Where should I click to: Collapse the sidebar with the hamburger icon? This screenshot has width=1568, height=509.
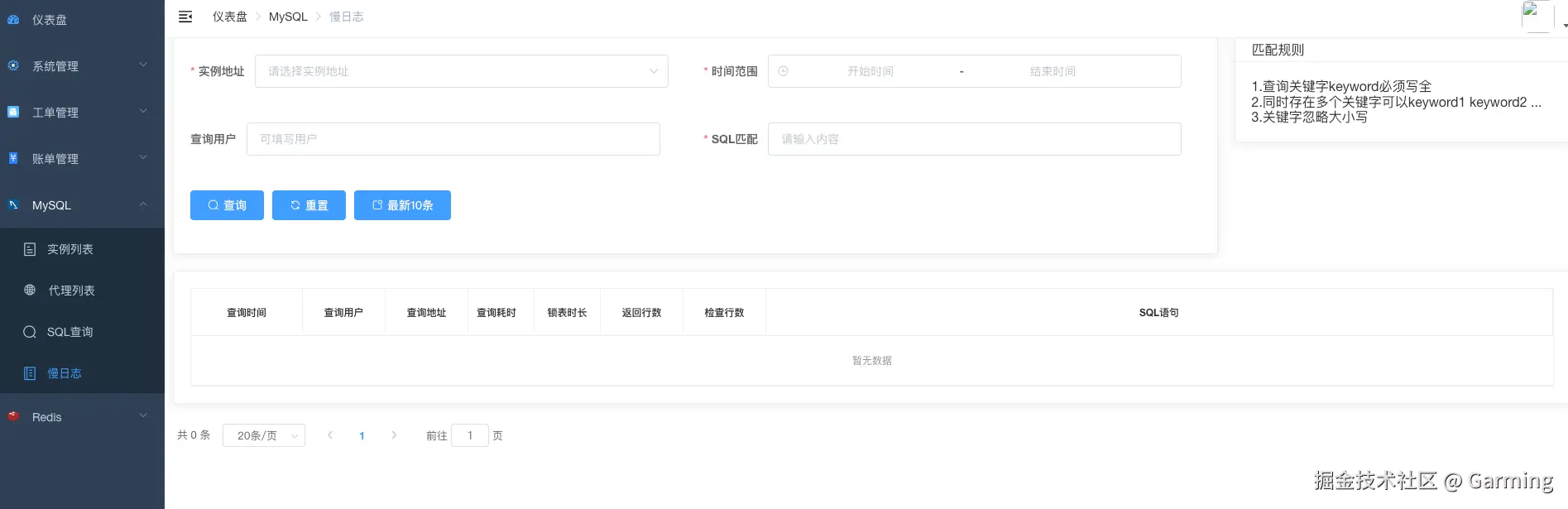(185, 17)
